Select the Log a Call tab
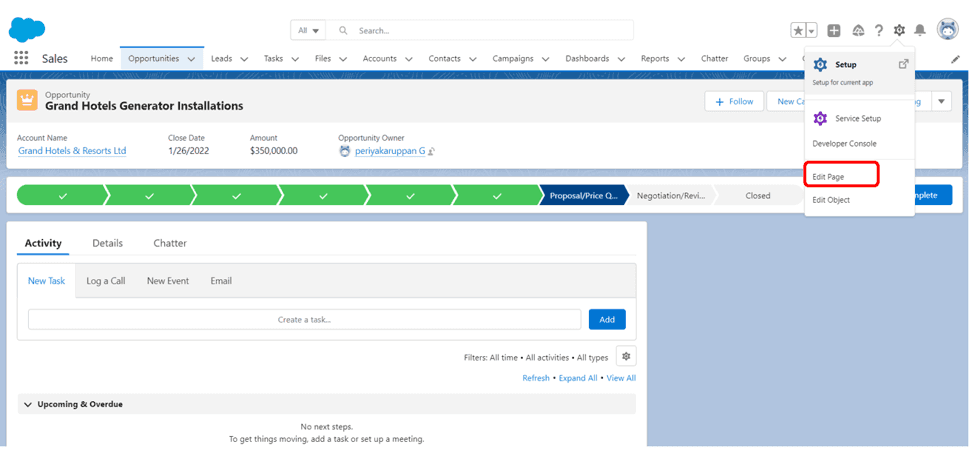 point(106,281)
